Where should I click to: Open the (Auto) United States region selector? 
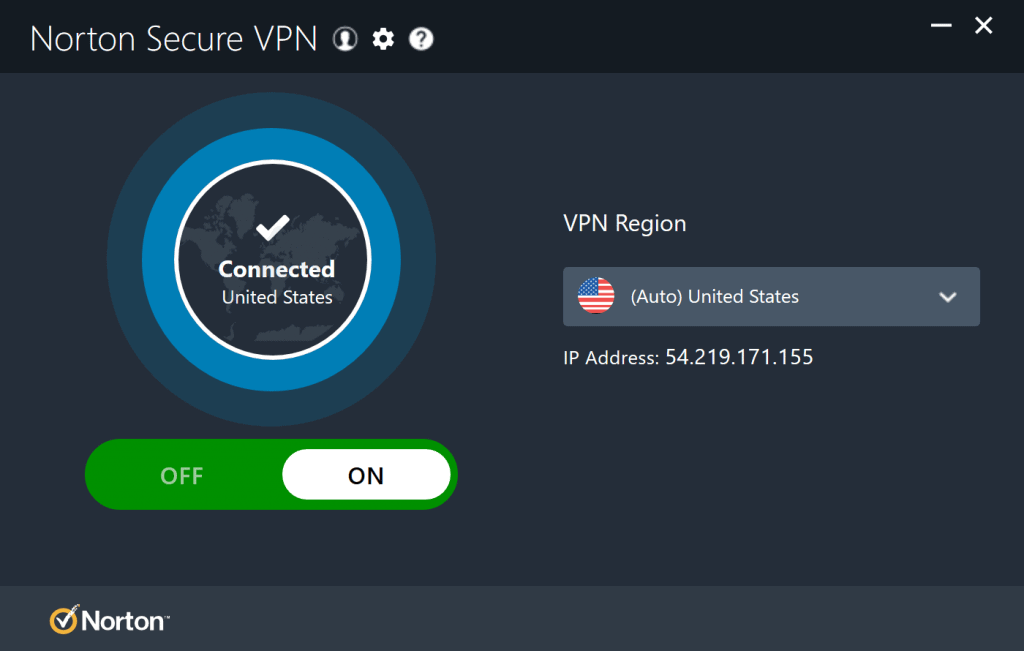714,297
